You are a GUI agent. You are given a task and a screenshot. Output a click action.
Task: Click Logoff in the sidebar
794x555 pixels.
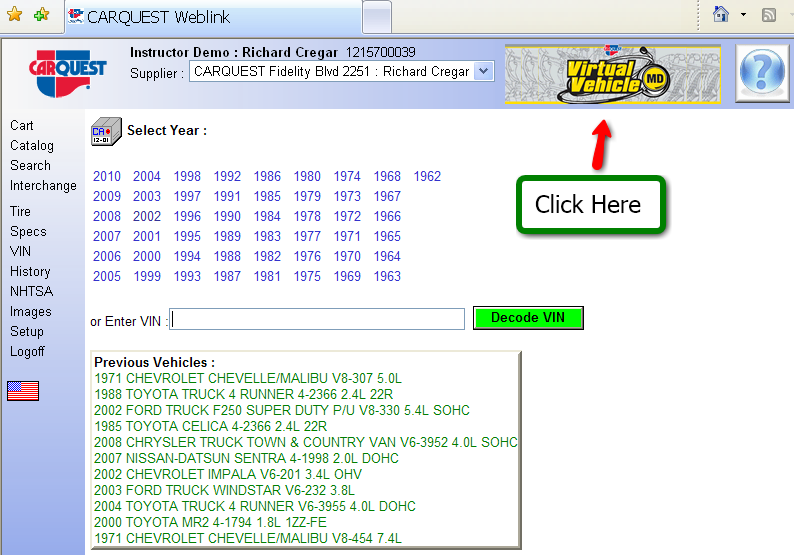click(27, 351)
